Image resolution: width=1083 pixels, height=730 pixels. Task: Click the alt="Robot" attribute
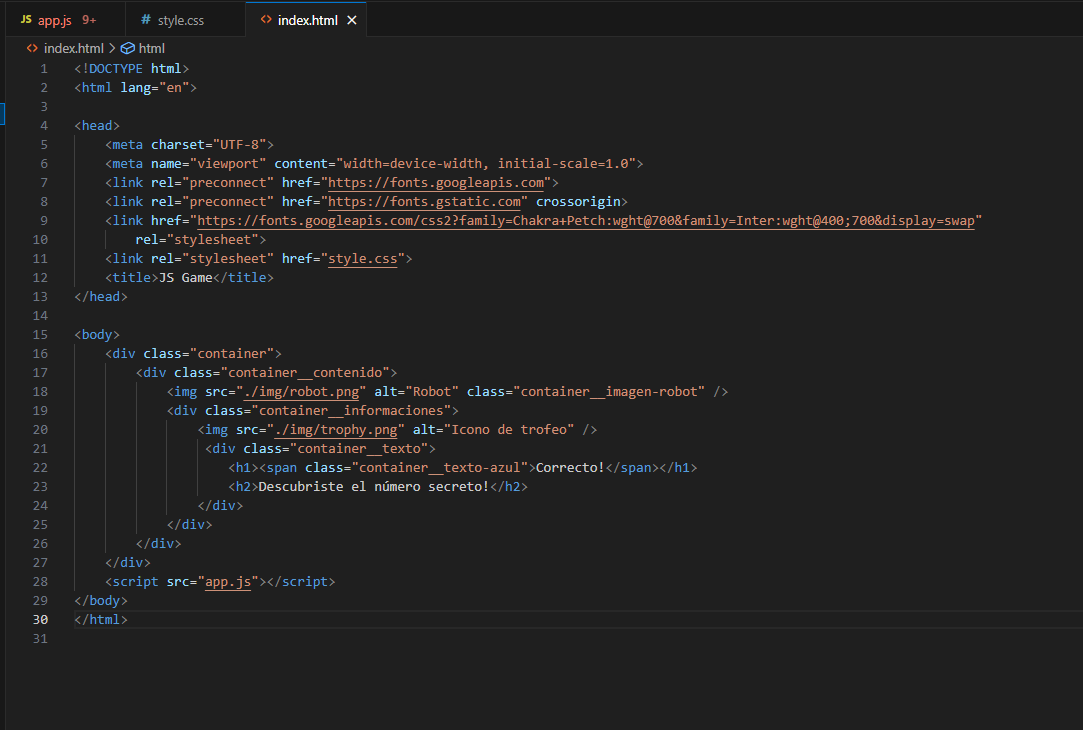[x=416, y=392]
